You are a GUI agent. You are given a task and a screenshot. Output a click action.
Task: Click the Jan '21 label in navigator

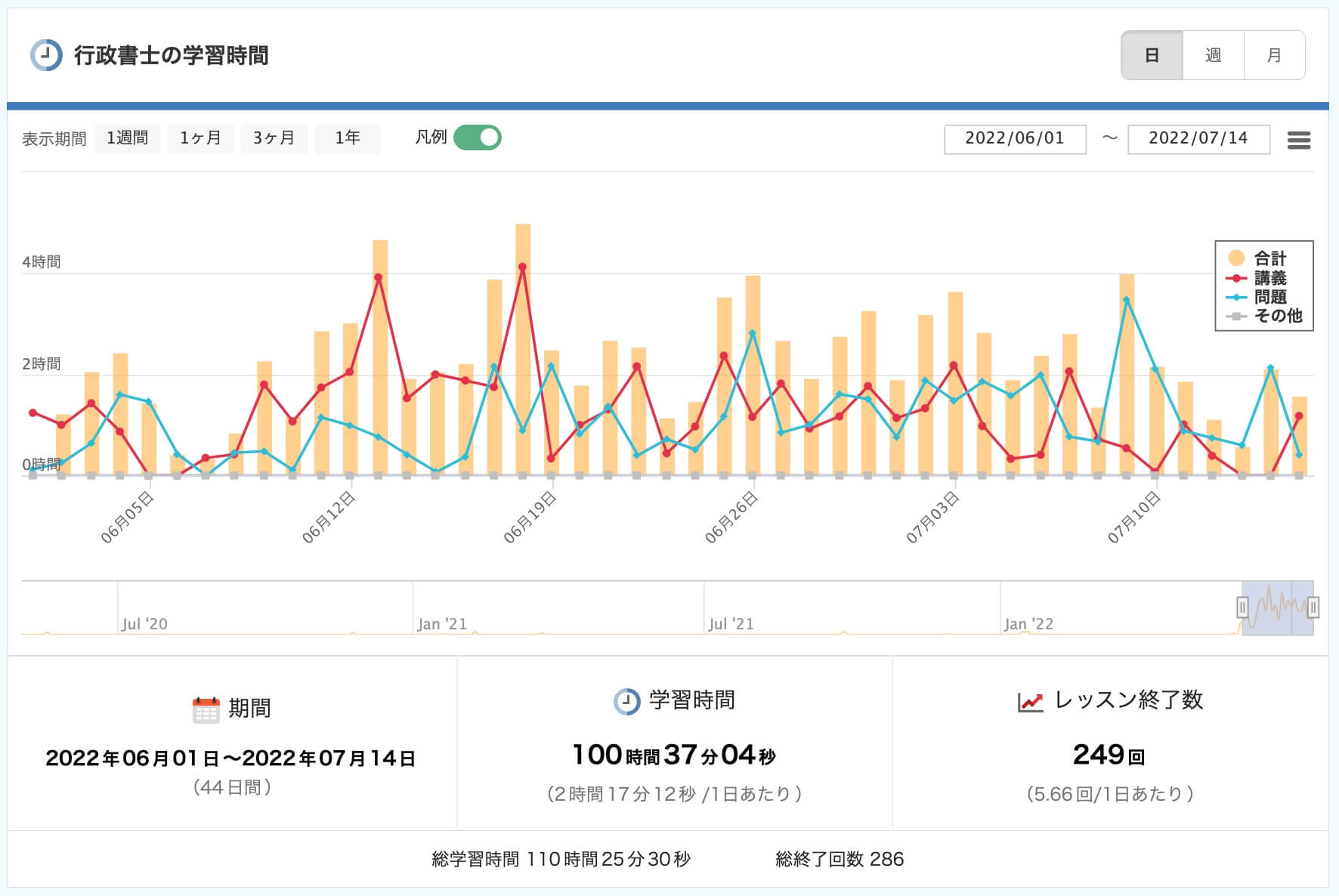pyautogui.click(x=442, y=624)
